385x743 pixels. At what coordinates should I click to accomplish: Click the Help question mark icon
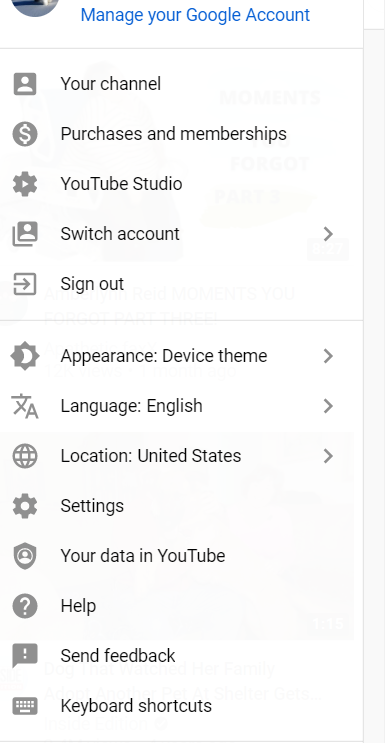[x=25, y=606]
